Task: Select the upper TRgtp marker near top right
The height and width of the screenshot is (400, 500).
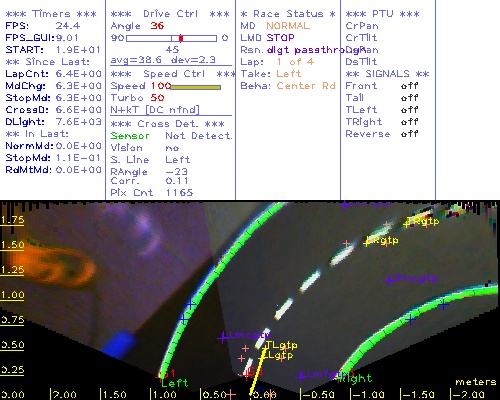Action: click(x=423, y=221)
